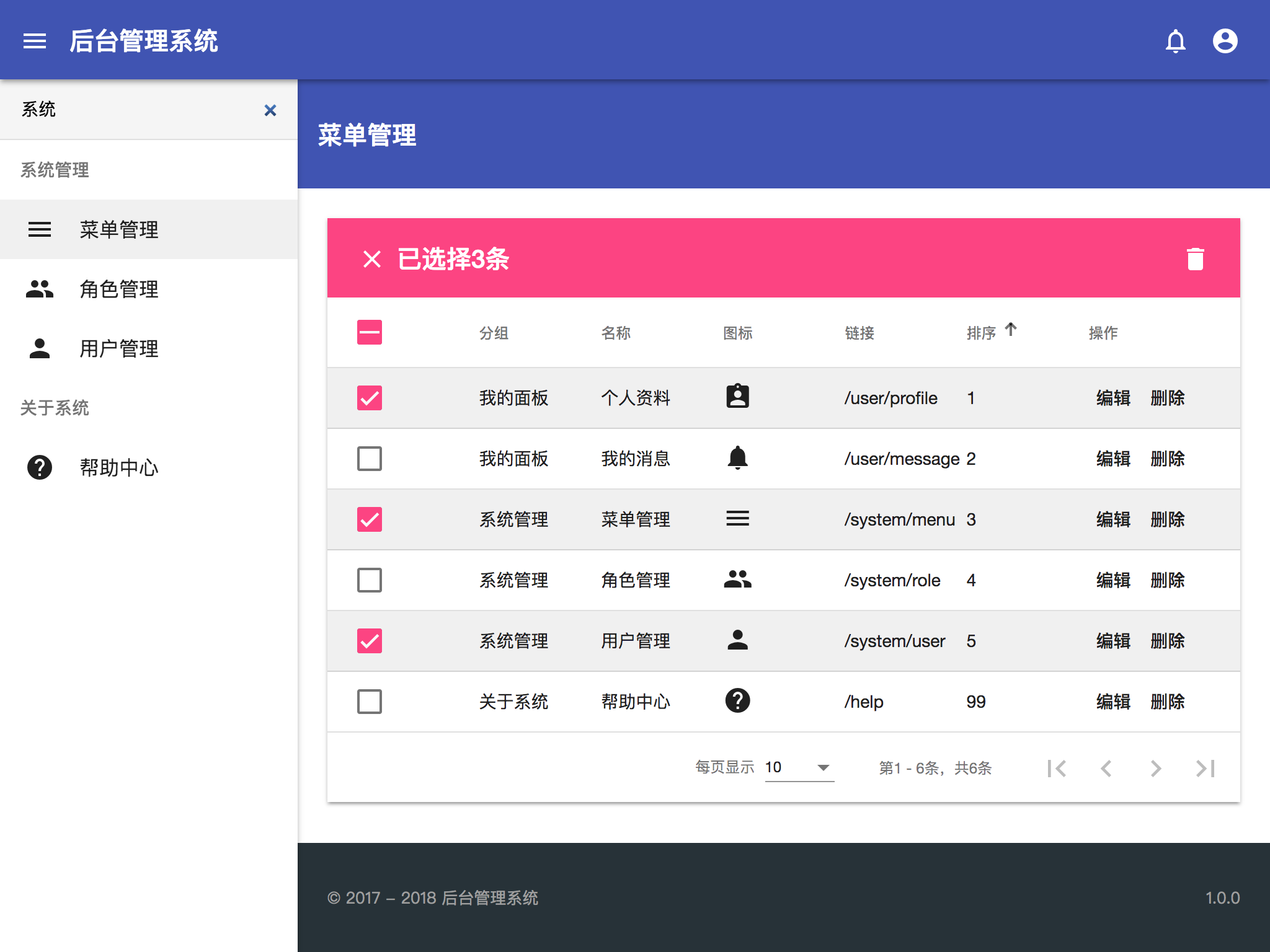Open the rows-per-page dropdown showing 10

(x=799, y=767)
